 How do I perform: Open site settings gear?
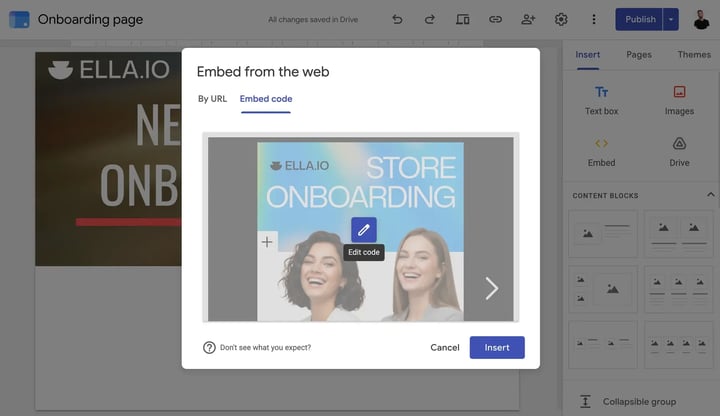(561, 19)
